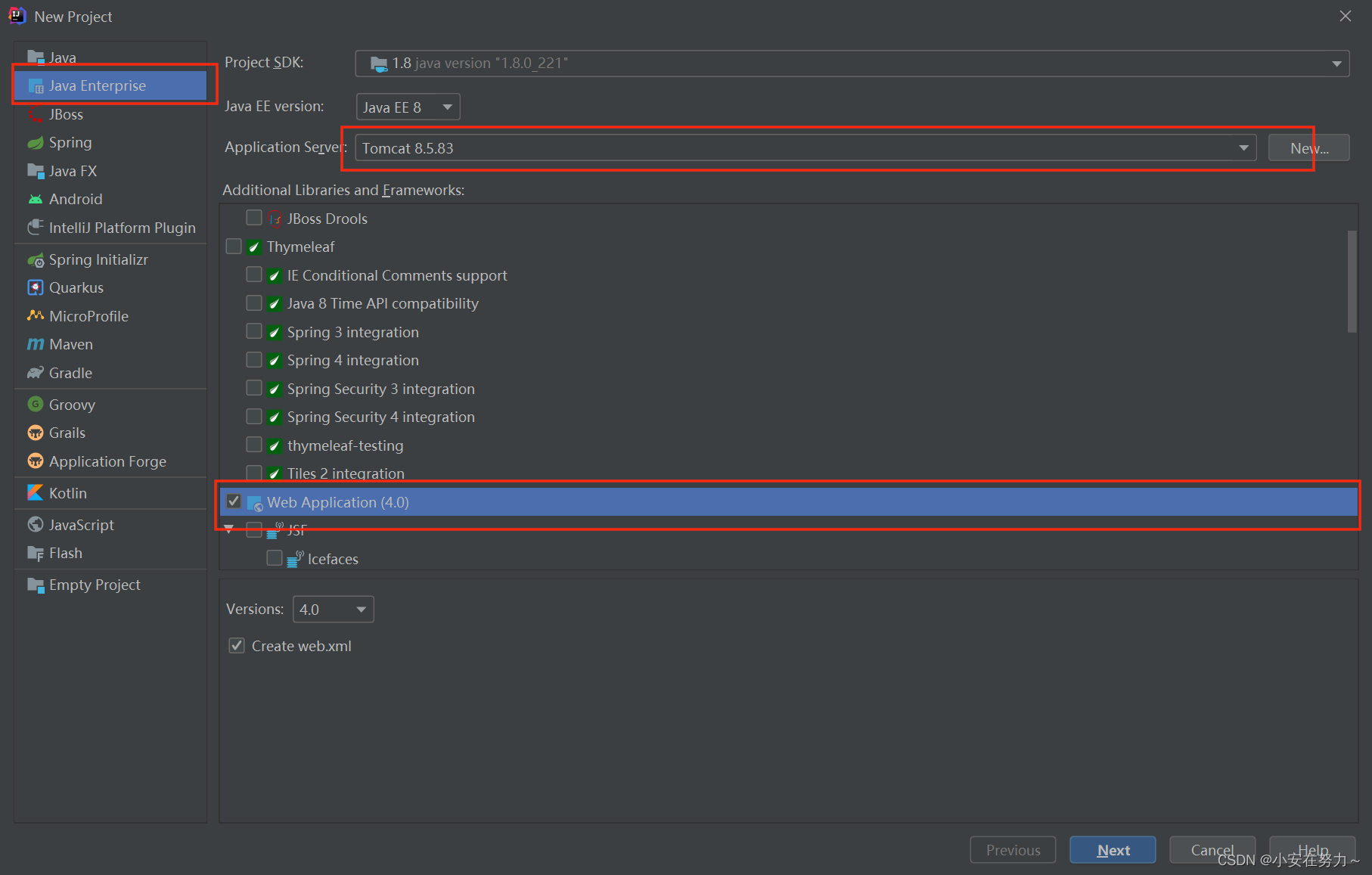Click the Quarkus icon
Viewport: 1372px width, 875px height.
36,288
